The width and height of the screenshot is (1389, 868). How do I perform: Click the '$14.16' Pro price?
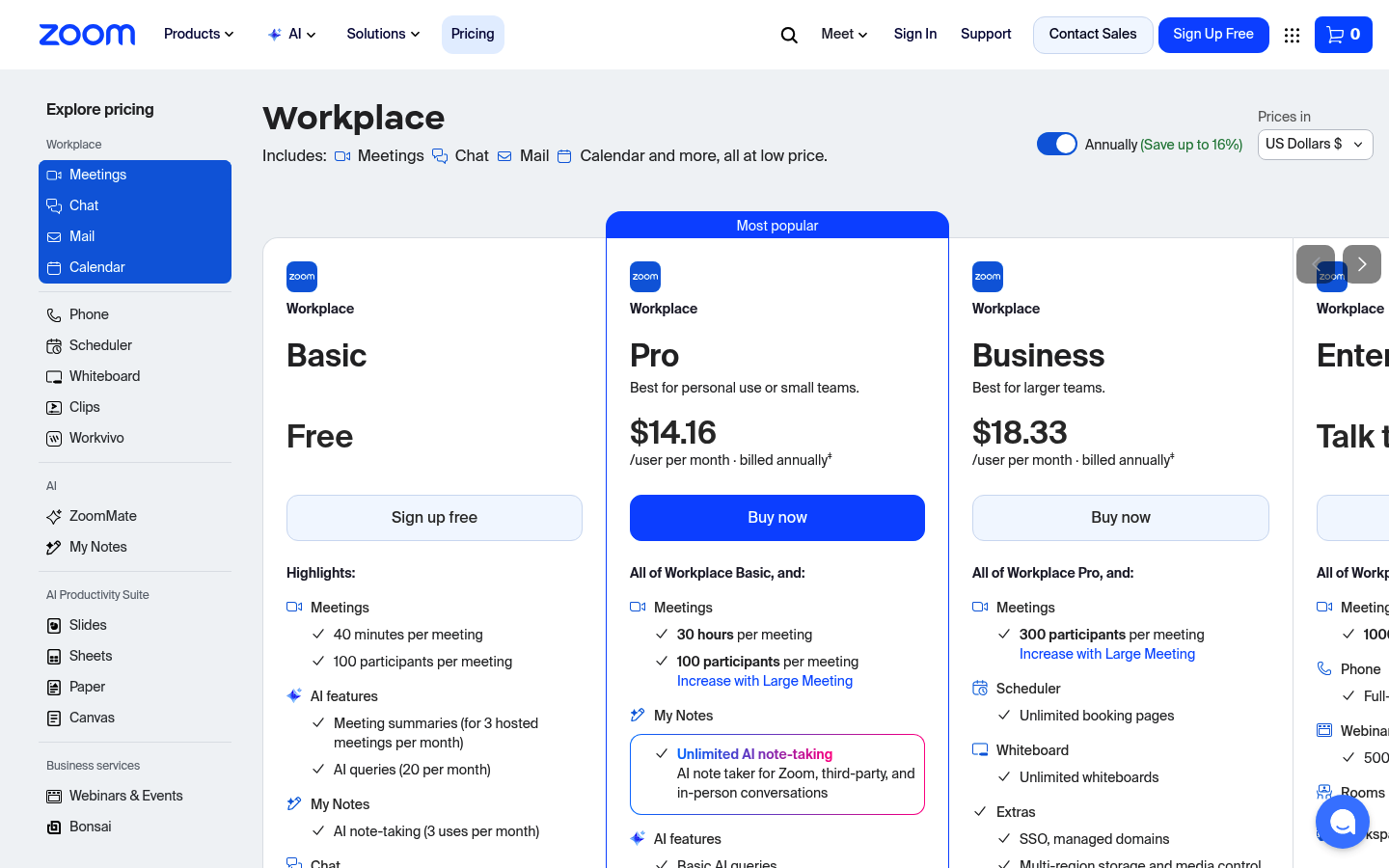[x=673, y=432]
